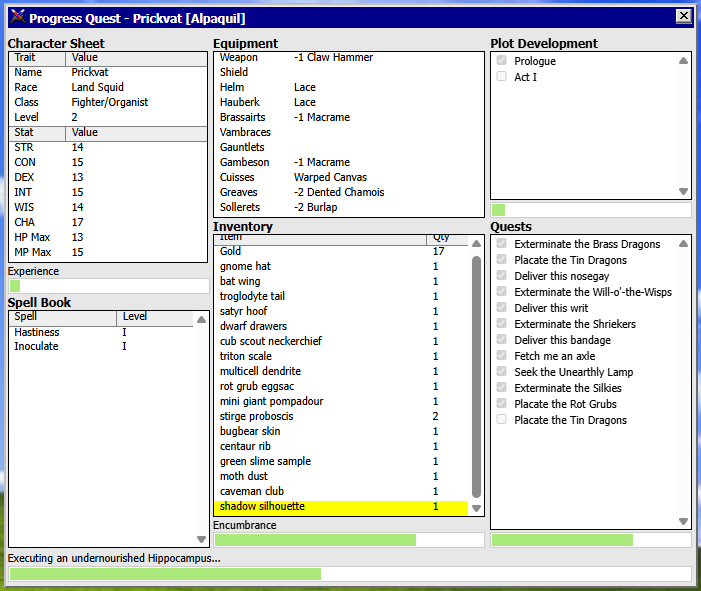Image resolution: width=701 pixels, height=591 pixels.
Task: Click the Encumbrance progress bar
Action: (349, 540)
